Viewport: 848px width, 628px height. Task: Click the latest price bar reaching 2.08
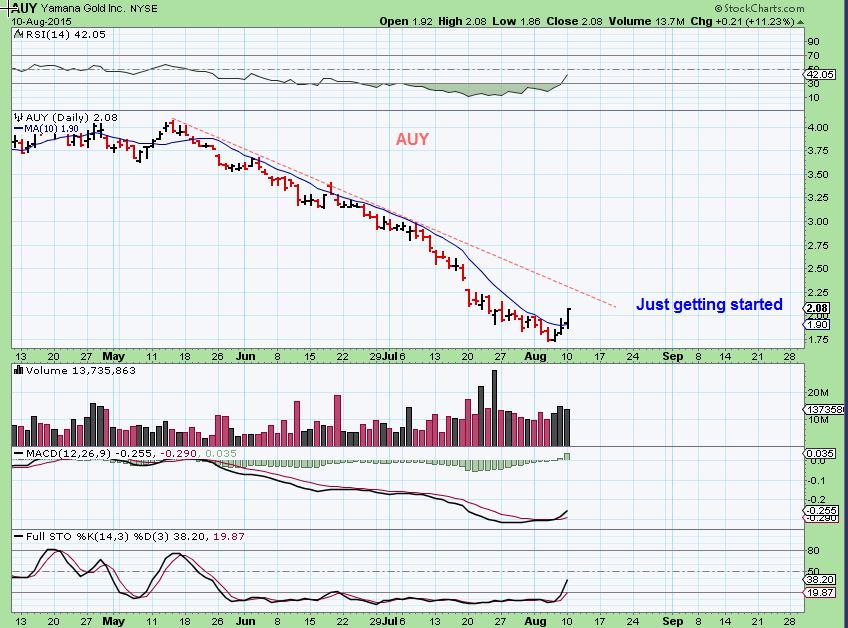coord(568,318)
